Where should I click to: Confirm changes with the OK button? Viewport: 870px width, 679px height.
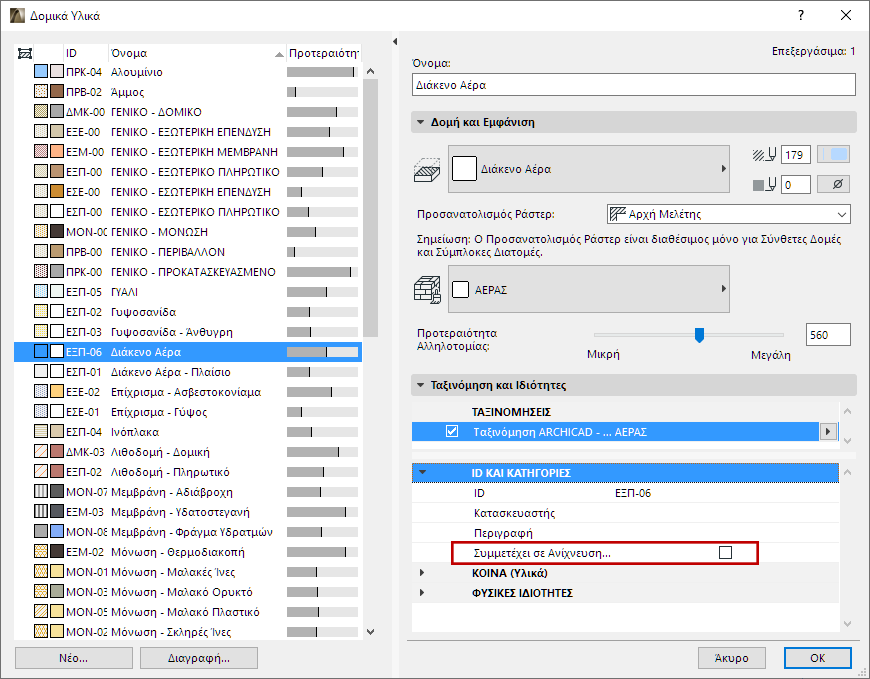[x=818, y=658]
